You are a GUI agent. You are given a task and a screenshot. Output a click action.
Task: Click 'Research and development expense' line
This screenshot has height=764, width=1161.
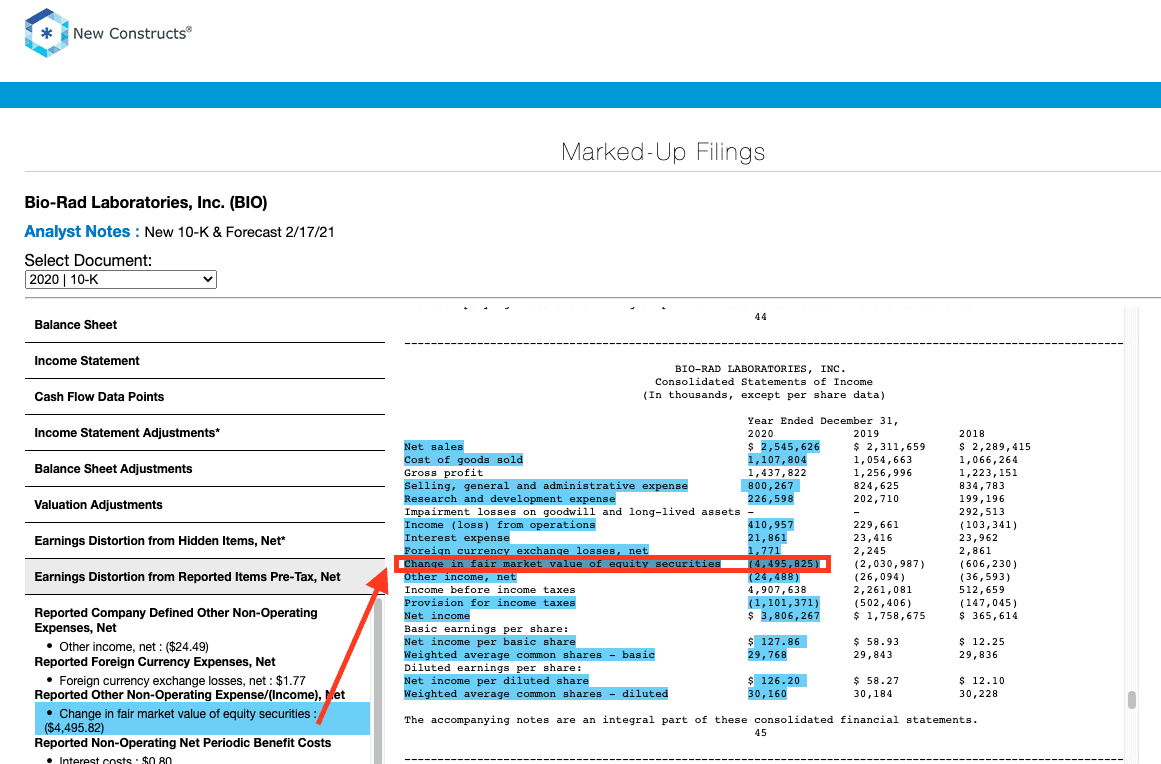point(509,499)
